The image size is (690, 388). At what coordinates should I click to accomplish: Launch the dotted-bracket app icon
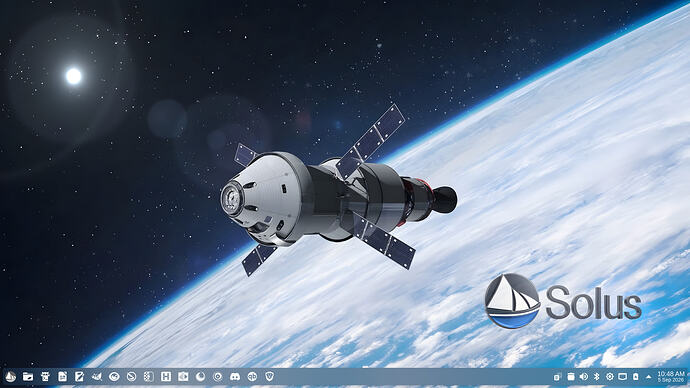(149, 377)
